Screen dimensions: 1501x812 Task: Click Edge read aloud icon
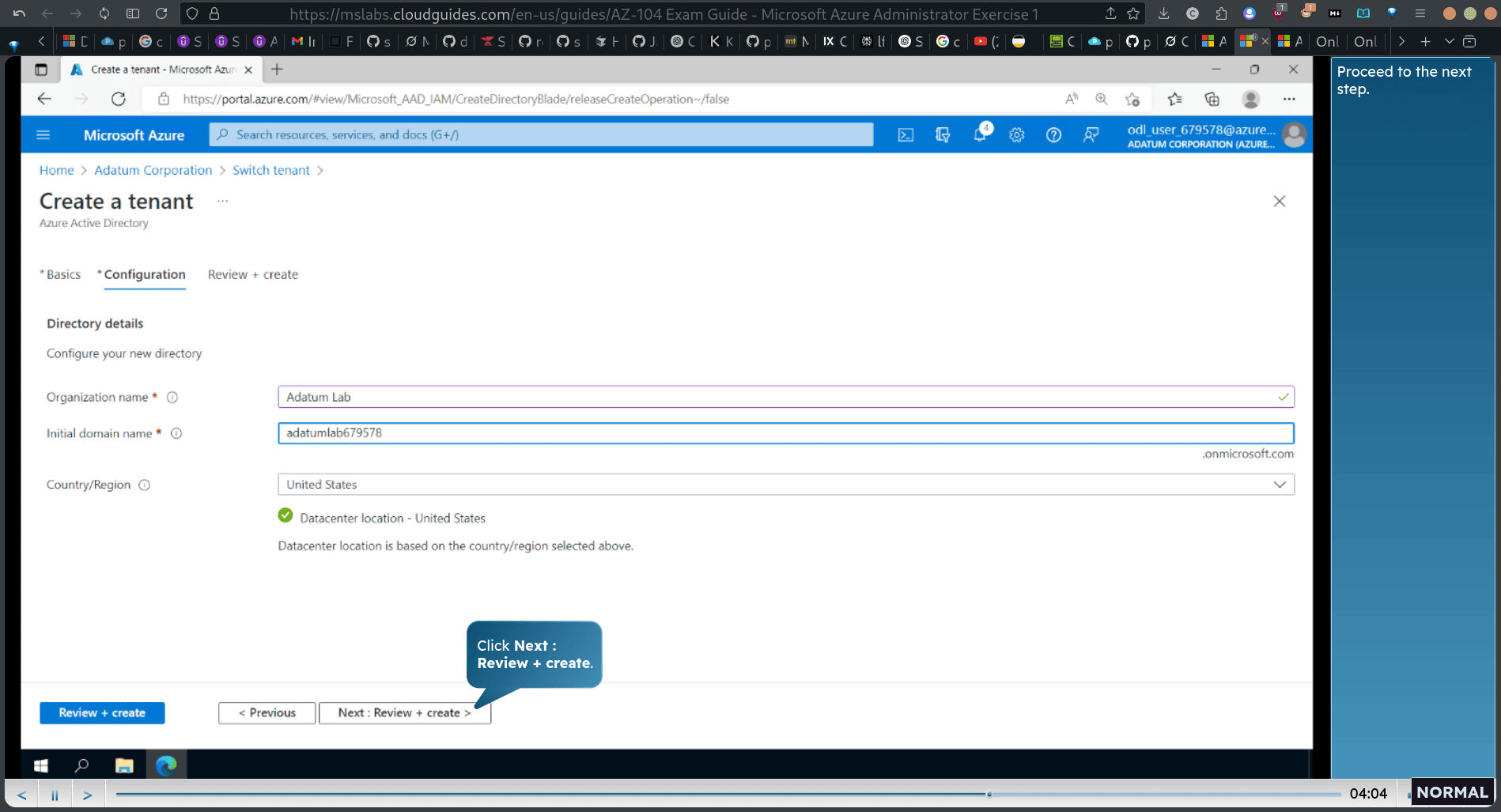pyautogui.click(x=1072, y=99)
